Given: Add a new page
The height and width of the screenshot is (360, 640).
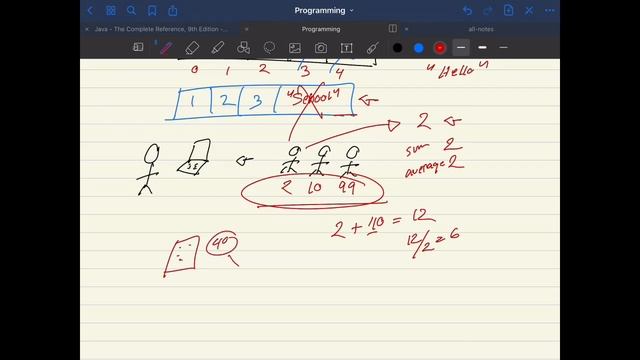Looking at the screenshot, I should click(x=509, y=11).
